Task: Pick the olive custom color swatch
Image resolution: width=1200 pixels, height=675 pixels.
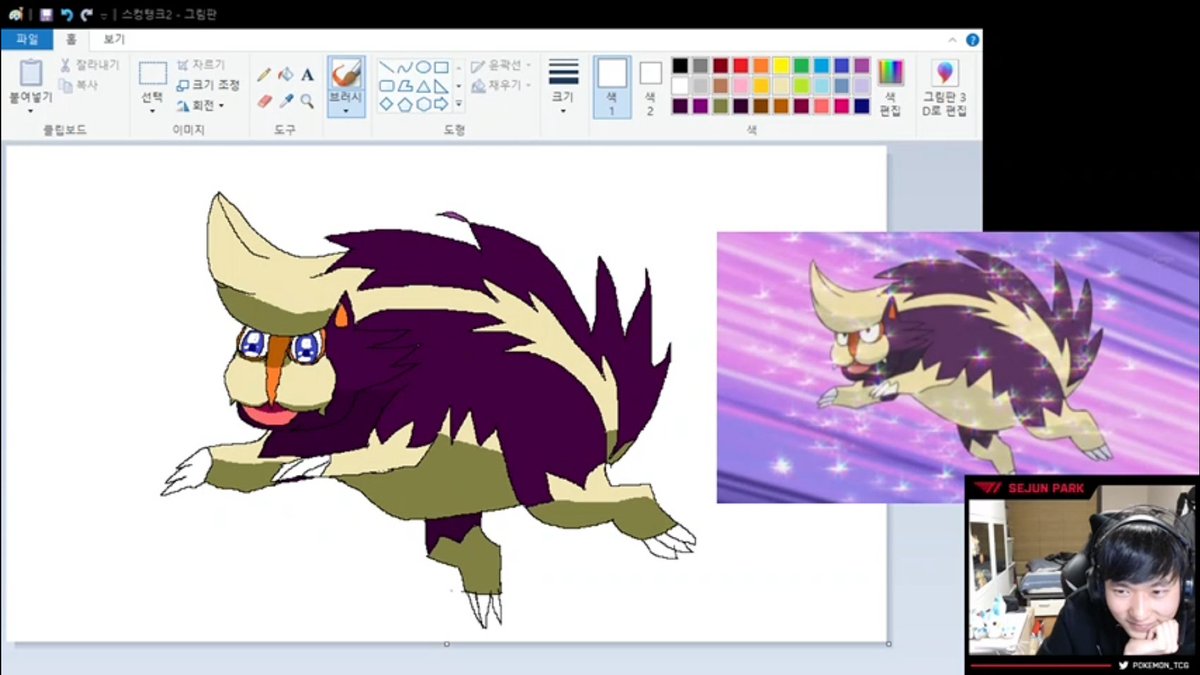Action: coord(721,106)
